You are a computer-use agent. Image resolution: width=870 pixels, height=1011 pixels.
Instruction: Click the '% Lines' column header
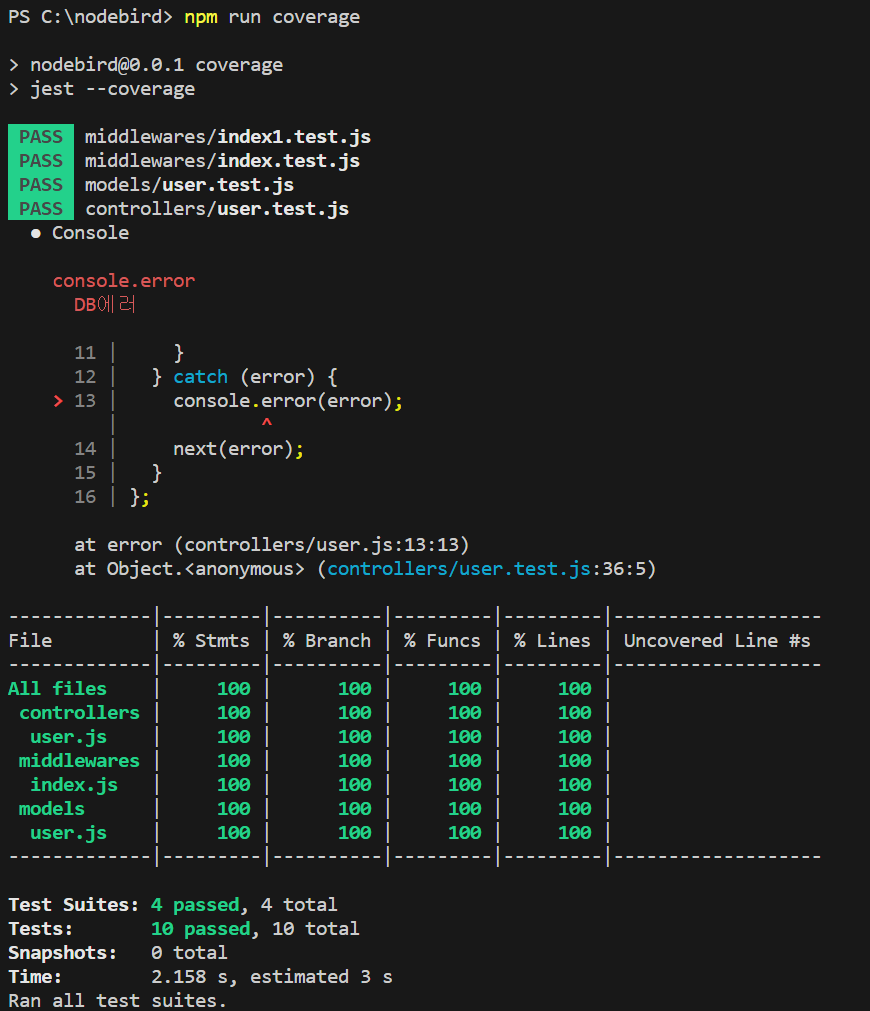[552, 641]
